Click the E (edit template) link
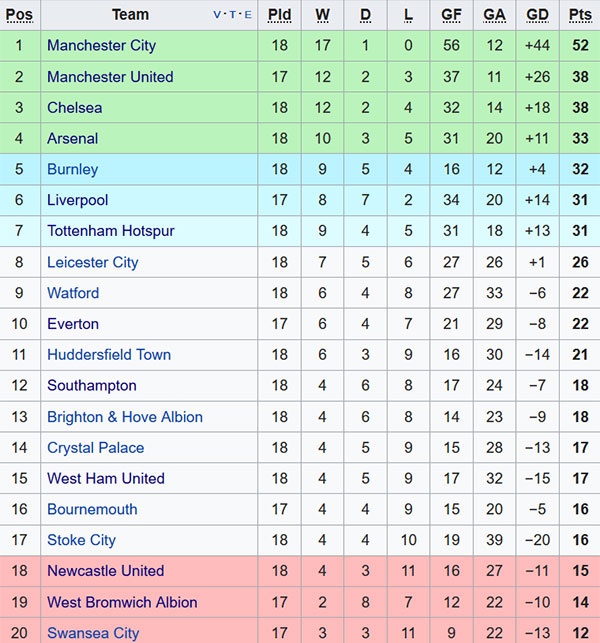Screen dimensions: 600x643 tap(247, 16)
